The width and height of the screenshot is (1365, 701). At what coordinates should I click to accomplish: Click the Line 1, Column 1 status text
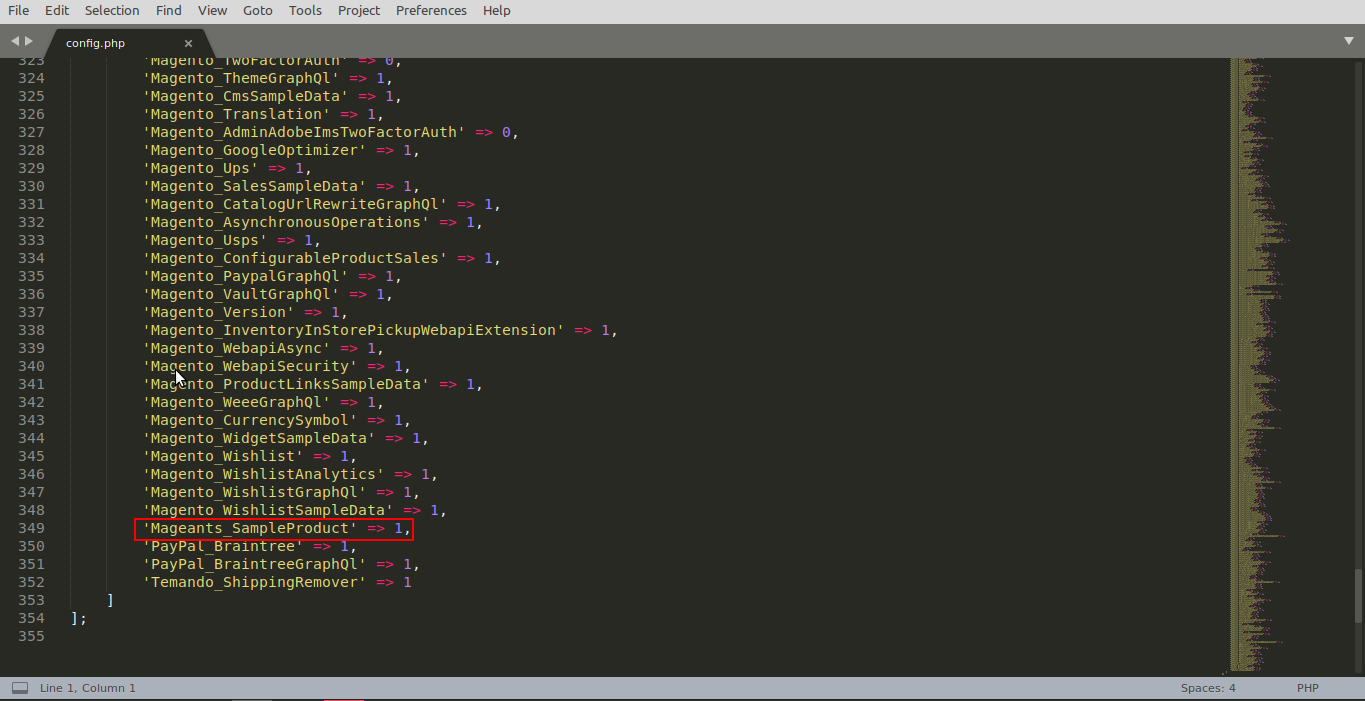click(87, 688)
